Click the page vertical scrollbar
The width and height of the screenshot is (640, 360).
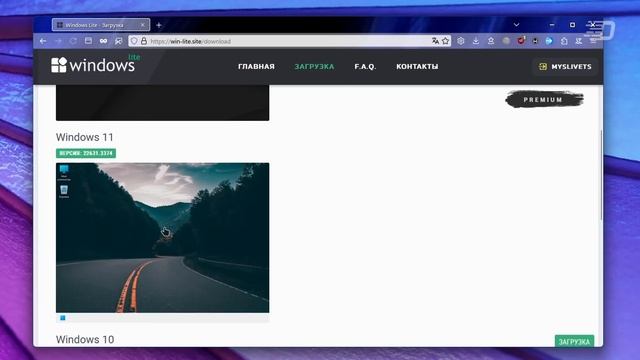click(601, 176)
